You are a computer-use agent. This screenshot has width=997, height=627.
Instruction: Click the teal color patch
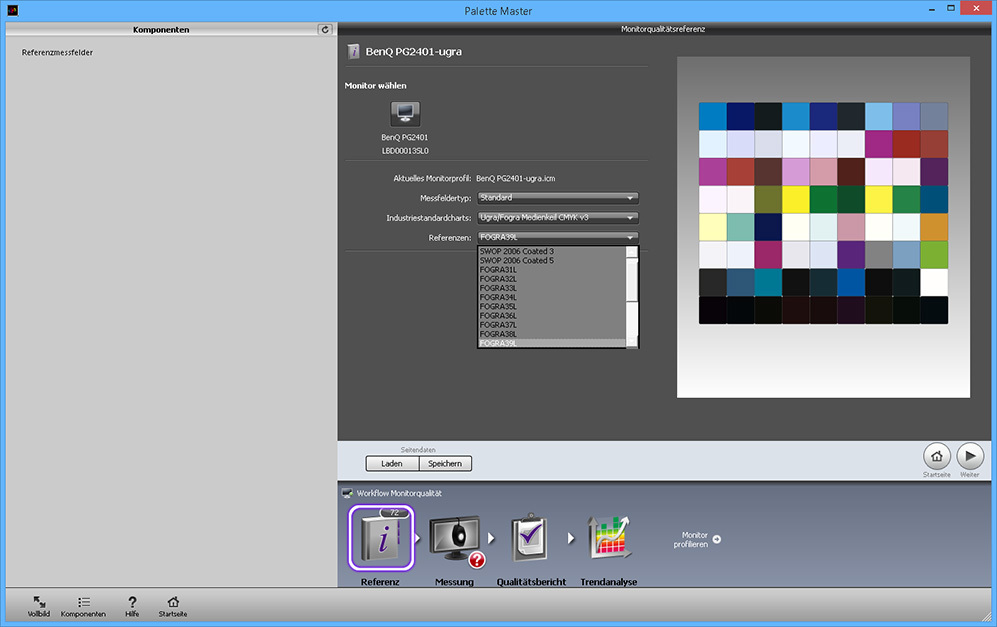coord(768,282)
